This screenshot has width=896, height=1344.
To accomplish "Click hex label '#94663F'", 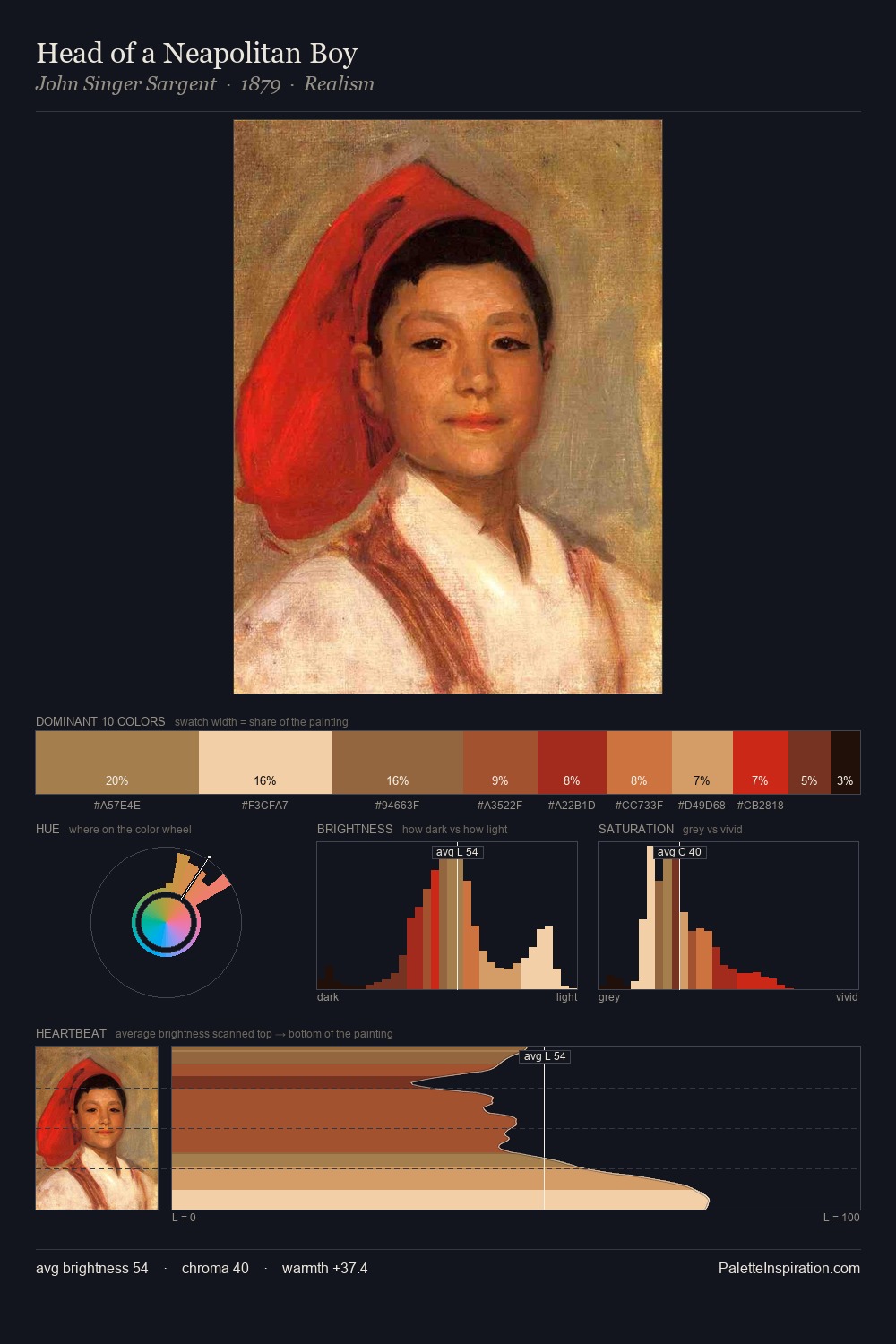I will 398,805.
